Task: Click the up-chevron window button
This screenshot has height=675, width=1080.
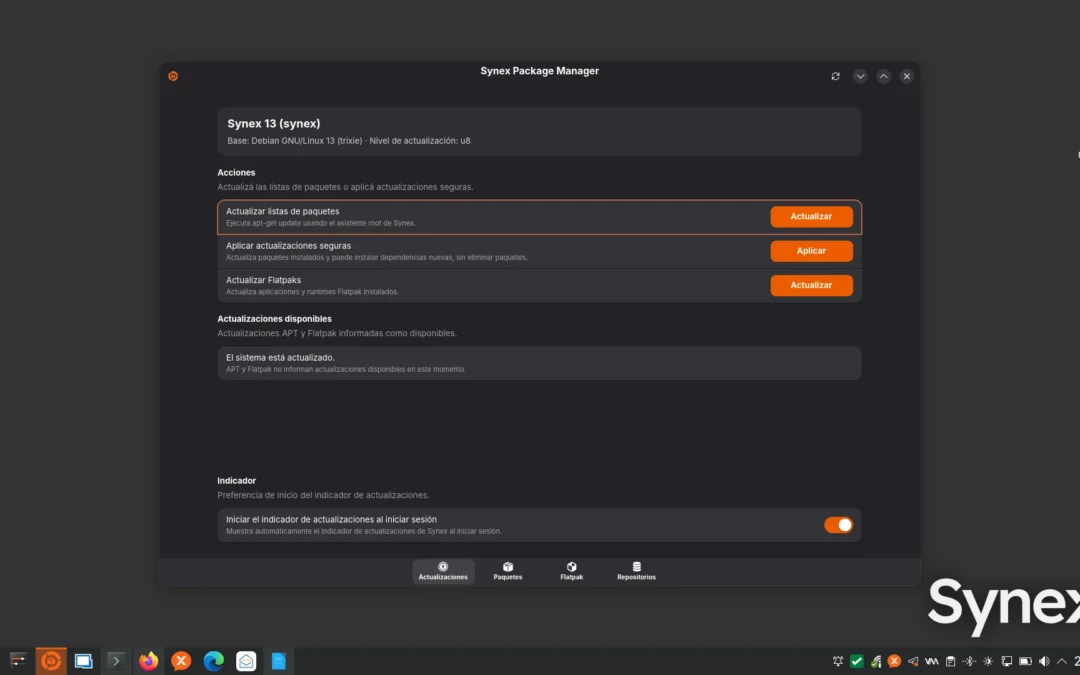Action: (x=884, y=76)
